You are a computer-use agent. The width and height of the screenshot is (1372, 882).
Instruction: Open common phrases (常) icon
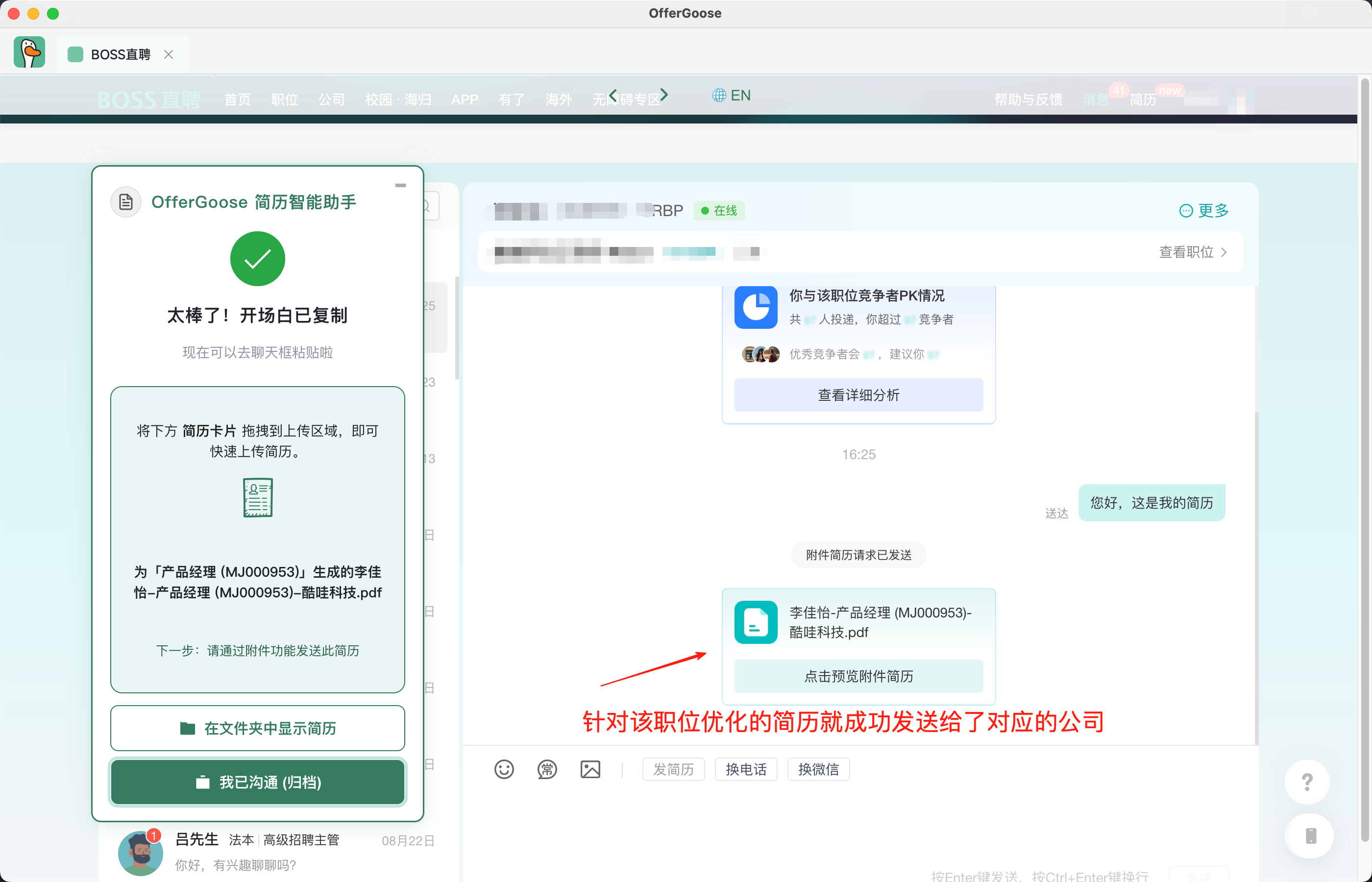click(x=547, y=769)
